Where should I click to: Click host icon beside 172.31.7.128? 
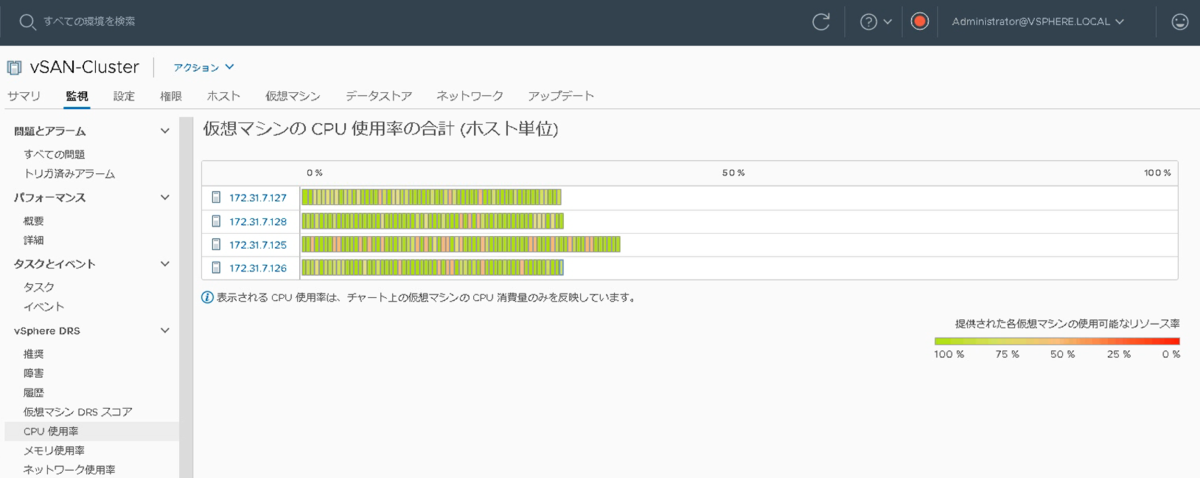(x=216, y=221)
